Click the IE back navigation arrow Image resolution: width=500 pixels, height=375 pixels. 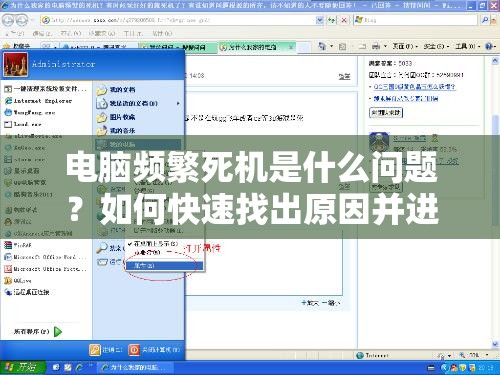tap(8, 21)
